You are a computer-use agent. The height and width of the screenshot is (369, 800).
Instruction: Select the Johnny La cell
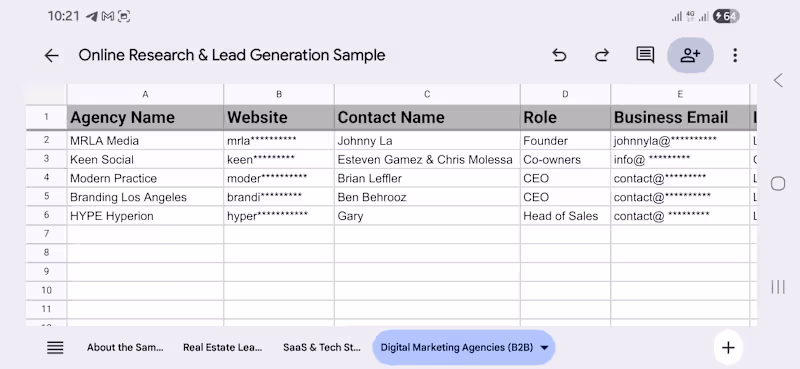tap(427, 140)
